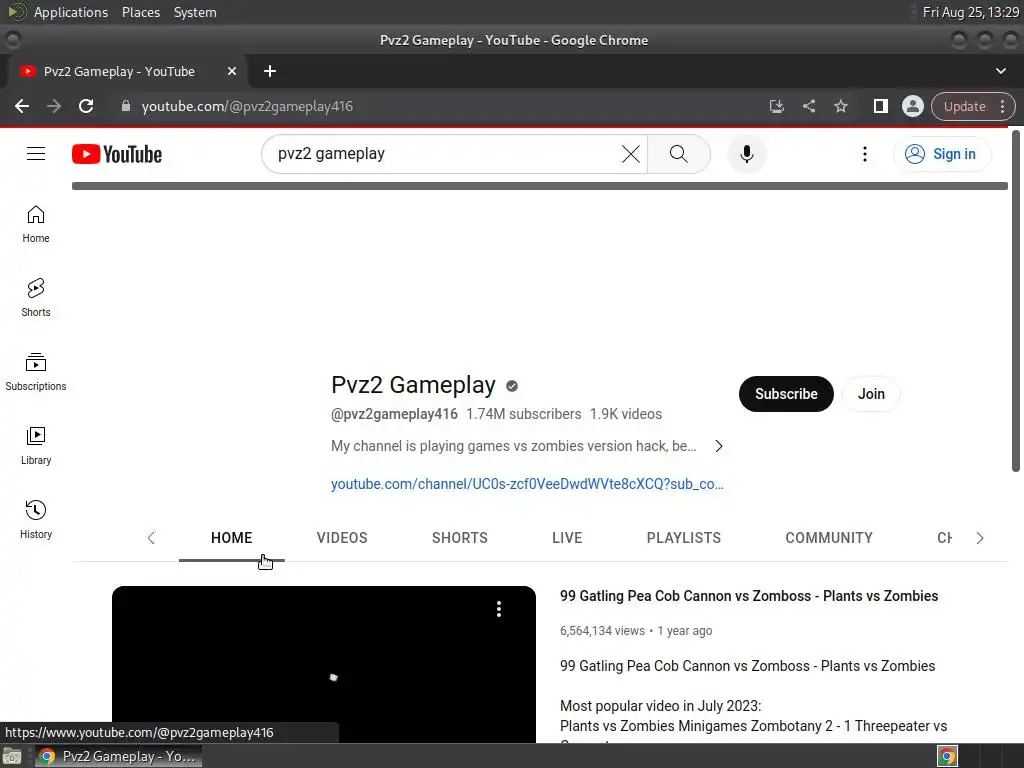The image size is (1024, 768).
Task: Open Shorts in sidebar
Action: coord(36,298)
